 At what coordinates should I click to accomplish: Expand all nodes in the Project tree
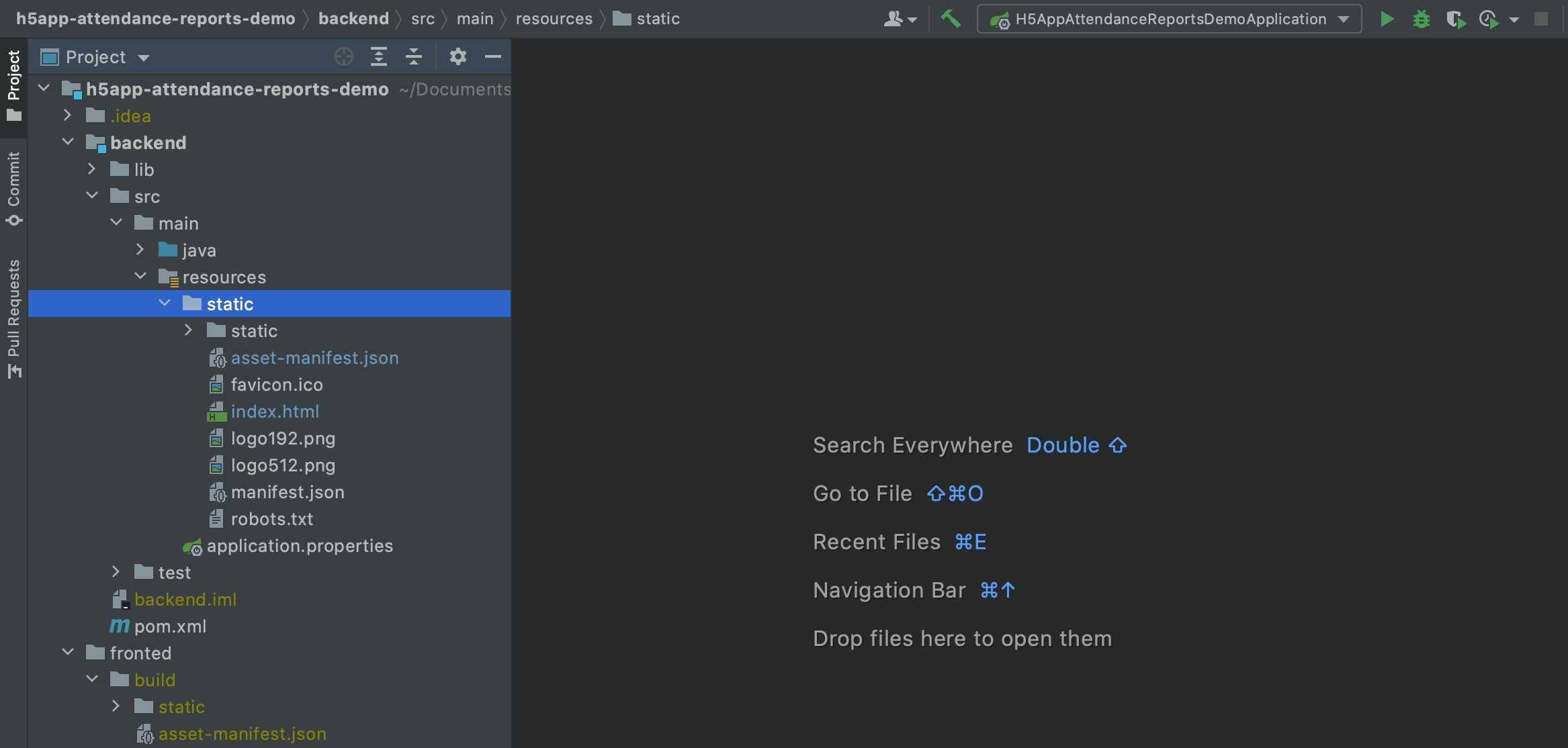click(x=380, y=56)
